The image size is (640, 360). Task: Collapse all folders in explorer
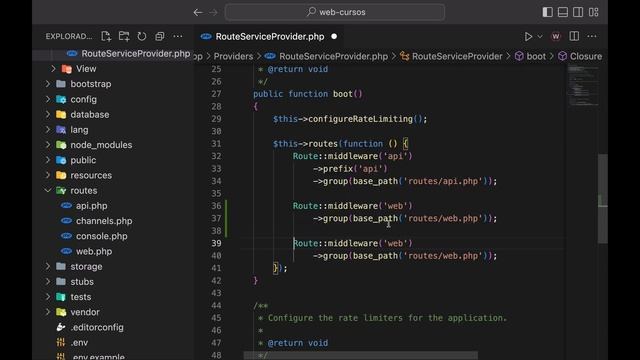click(x=160, y=36)
